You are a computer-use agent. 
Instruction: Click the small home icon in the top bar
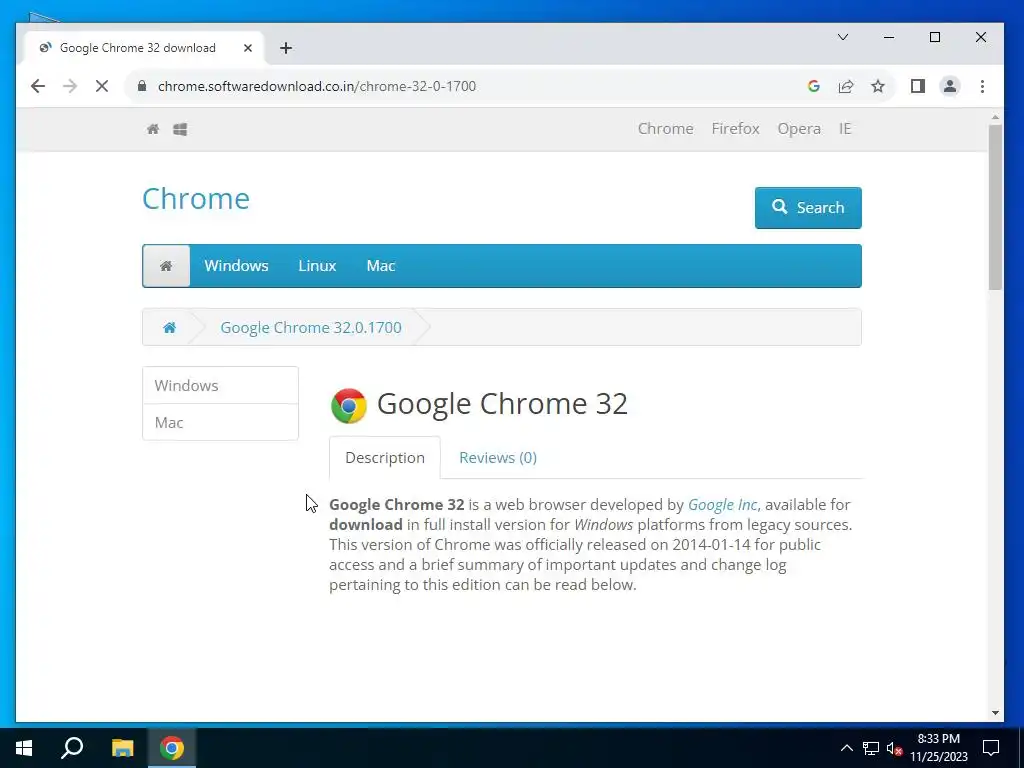153,129
